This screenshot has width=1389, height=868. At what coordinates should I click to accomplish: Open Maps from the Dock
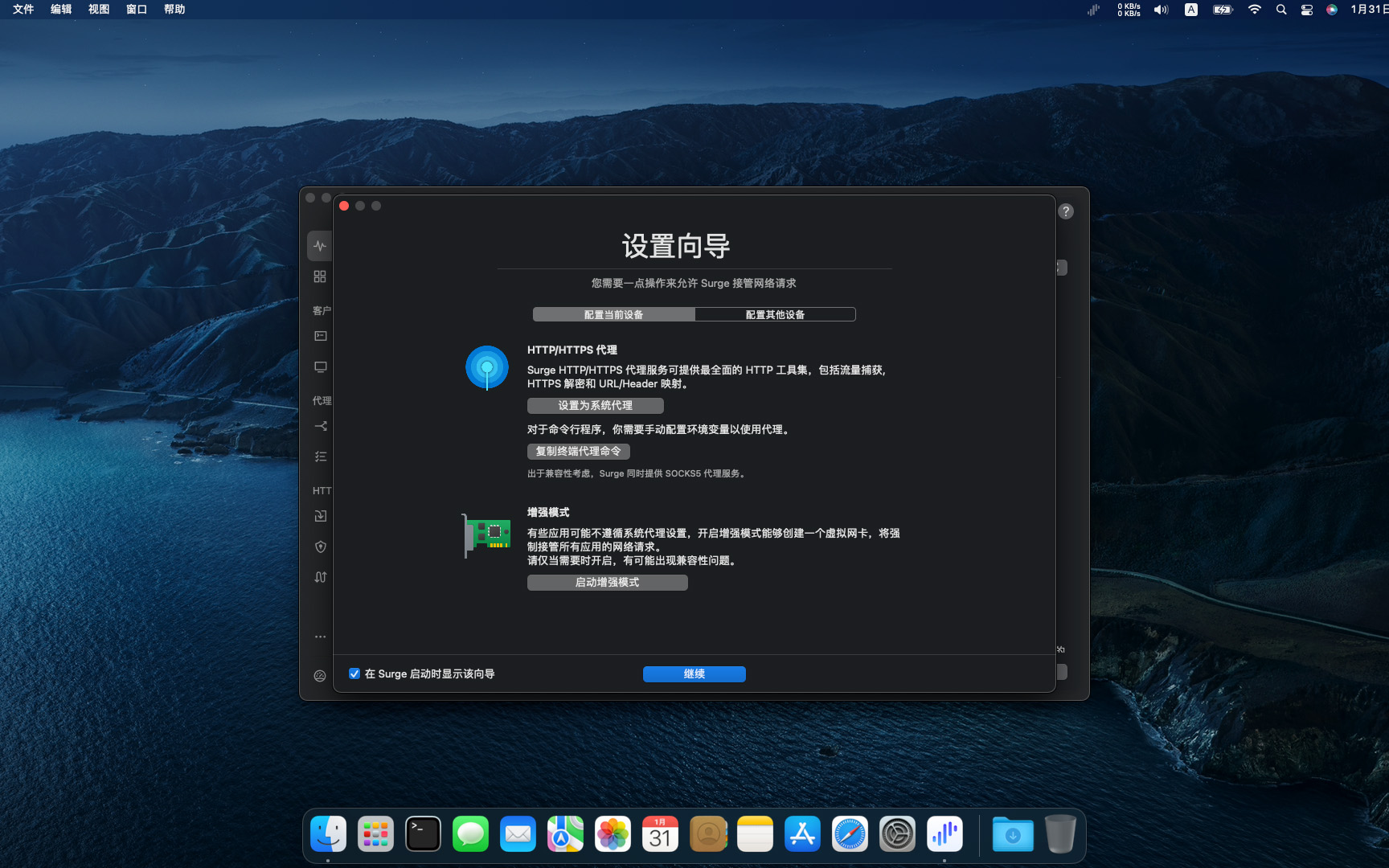coord(565,834)
